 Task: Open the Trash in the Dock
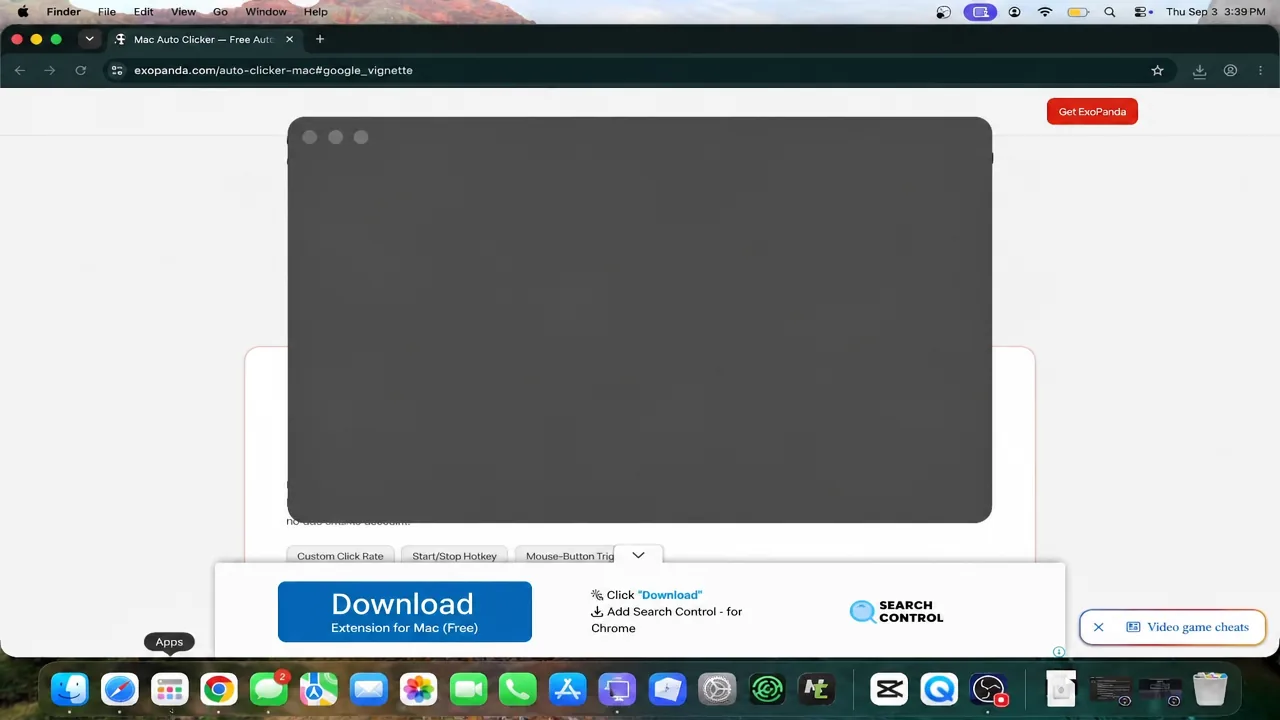pyautogui.click(x=1210, y=689)
